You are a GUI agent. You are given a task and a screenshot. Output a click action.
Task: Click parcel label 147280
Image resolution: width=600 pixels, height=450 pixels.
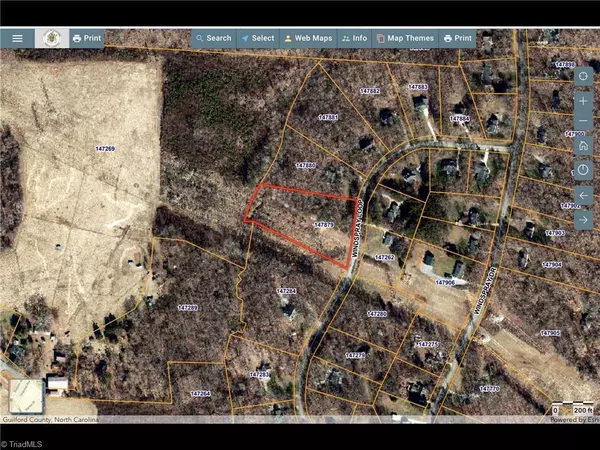pos(377,314)
